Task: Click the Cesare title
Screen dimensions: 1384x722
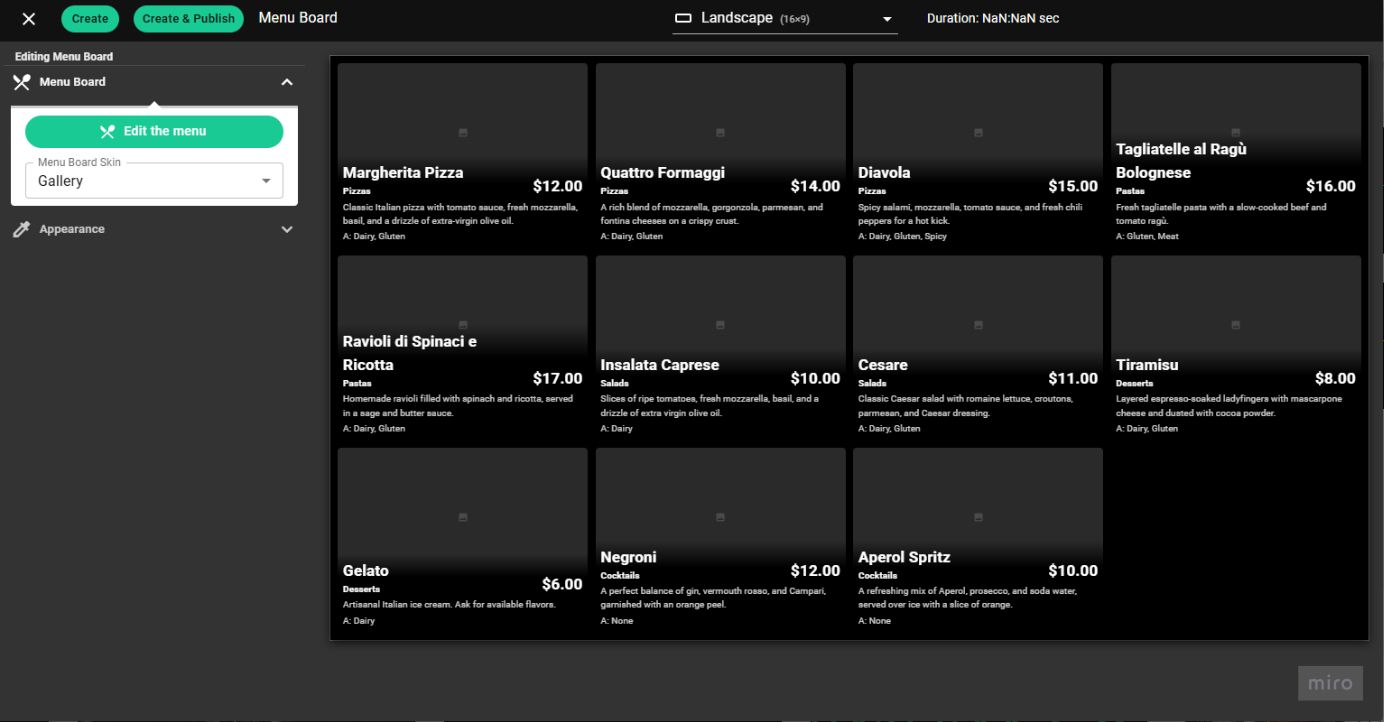Action: coord(883,365)
